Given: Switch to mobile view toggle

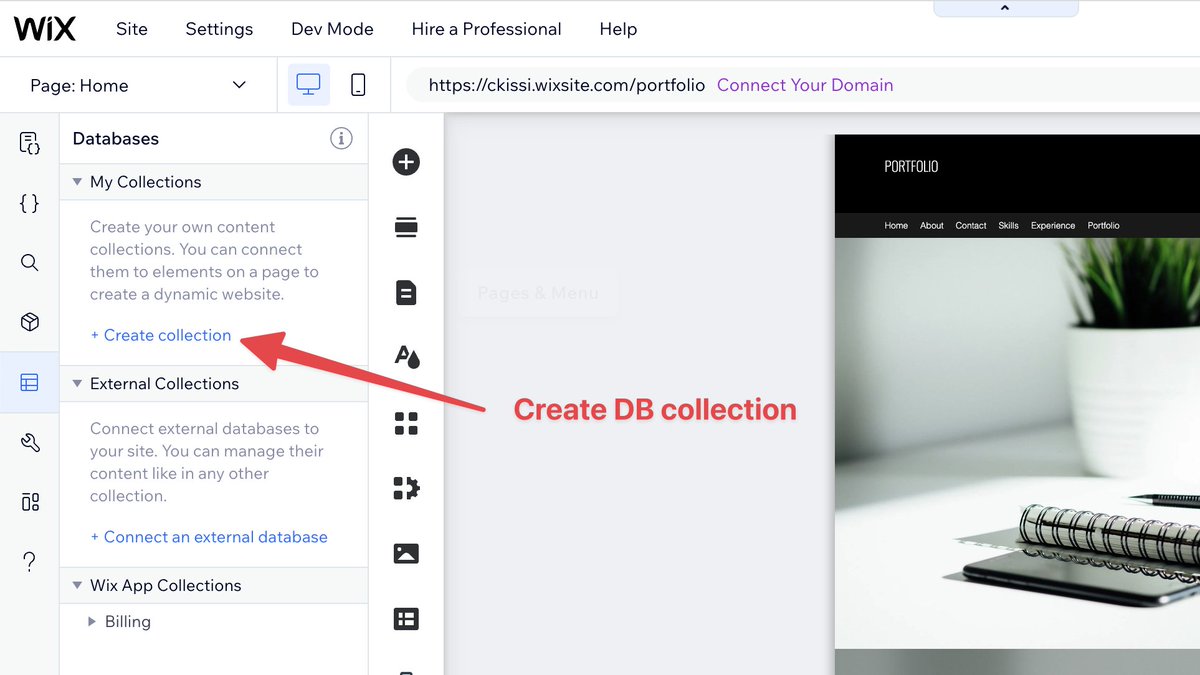Looking at the screenshot, I should click(355, 84).
